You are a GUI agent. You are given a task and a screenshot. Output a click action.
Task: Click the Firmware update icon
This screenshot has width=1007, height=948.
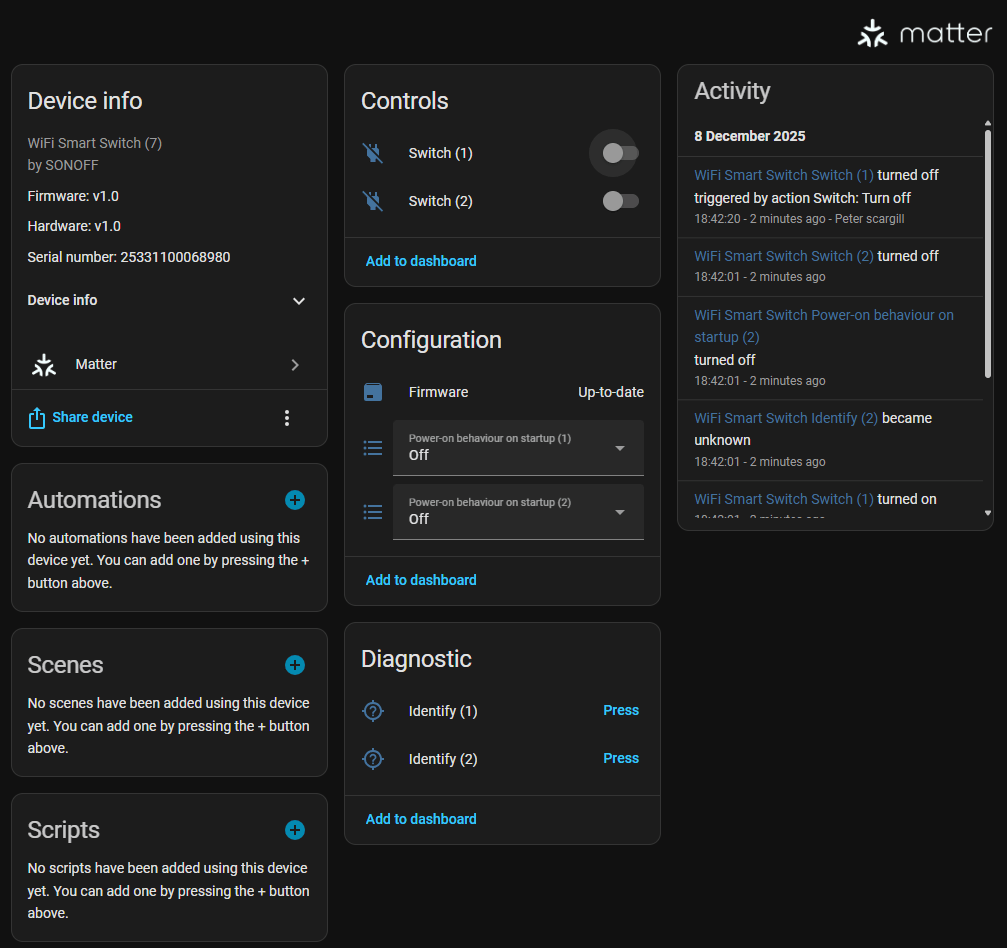[373, 392]
